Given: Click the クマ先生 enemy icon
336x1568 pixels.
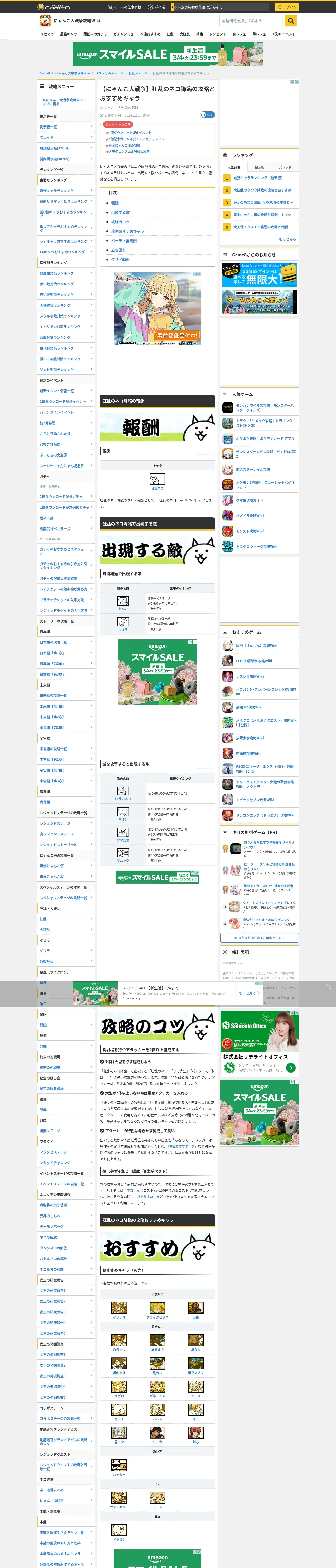Looking at the screenshot, I should click(123, 832).
